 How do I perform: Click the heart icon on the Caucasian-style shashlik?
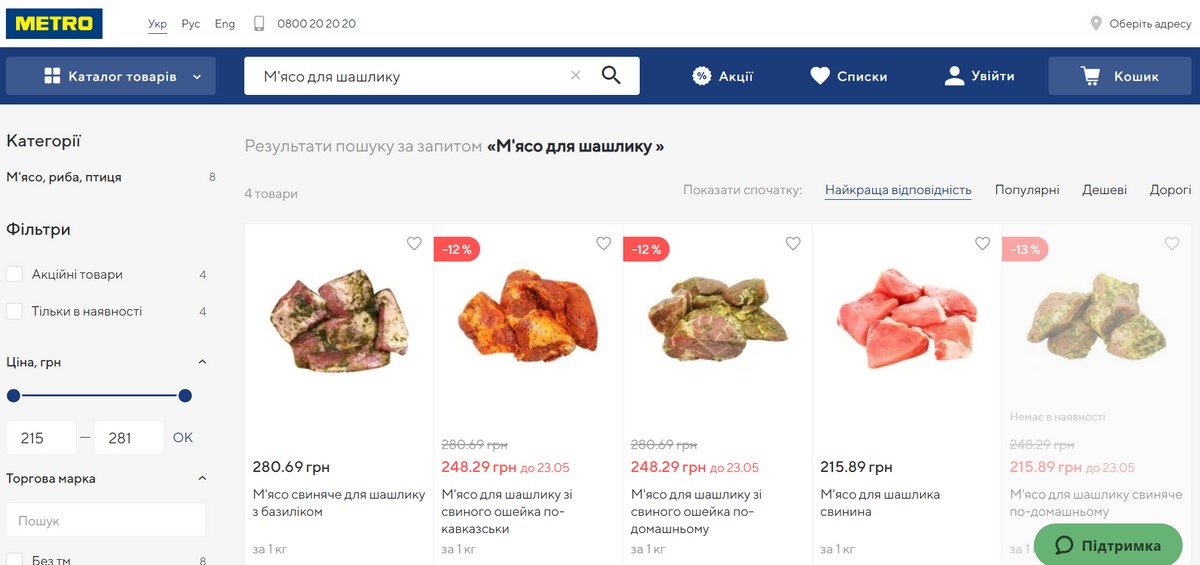(603, 243)
